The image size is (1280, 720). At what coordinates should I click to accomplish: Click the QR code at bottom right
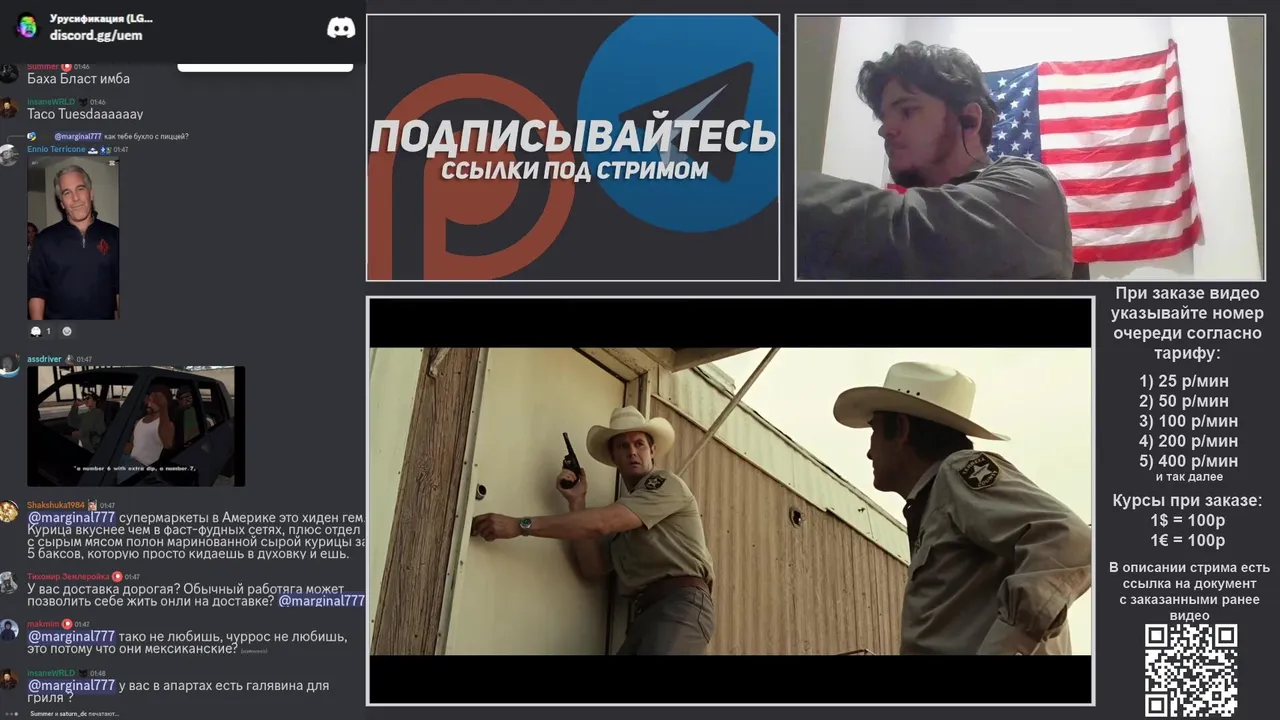tap(1191, 670)
